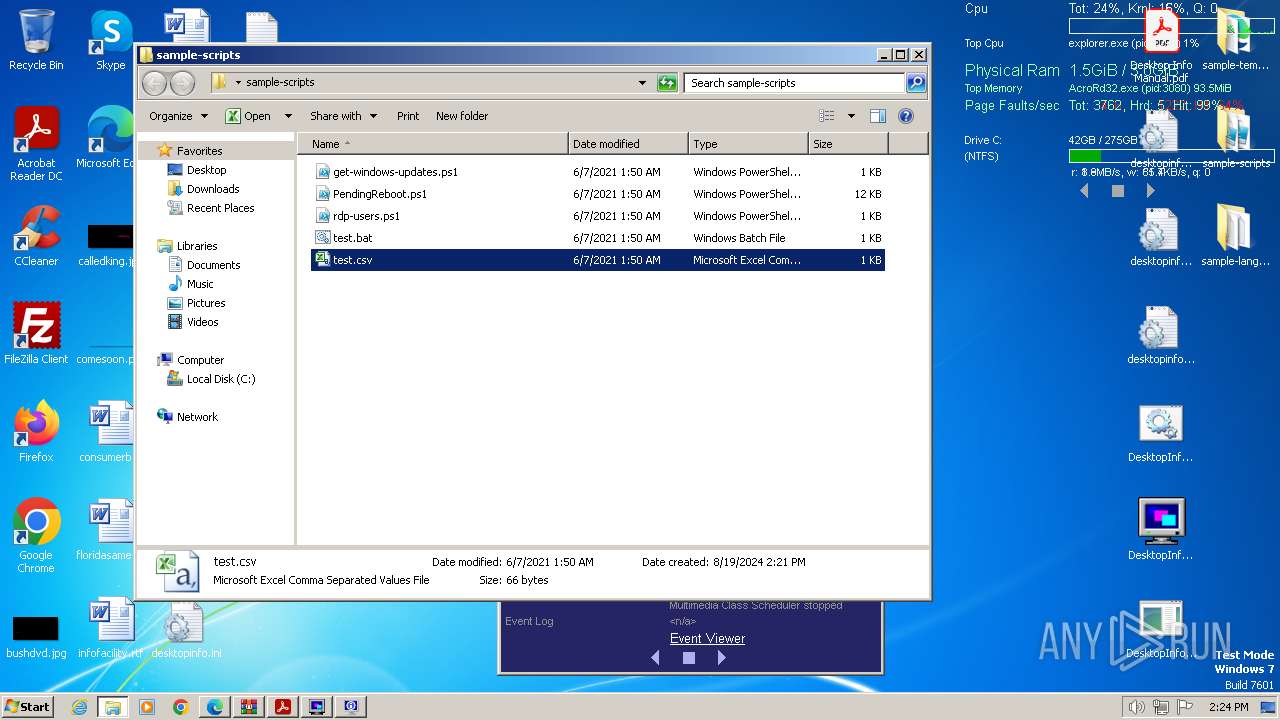Screen dimensions: 1280x720
Task: Open the Recycle Bin desktop icon
Action: (x=36, y=40)
